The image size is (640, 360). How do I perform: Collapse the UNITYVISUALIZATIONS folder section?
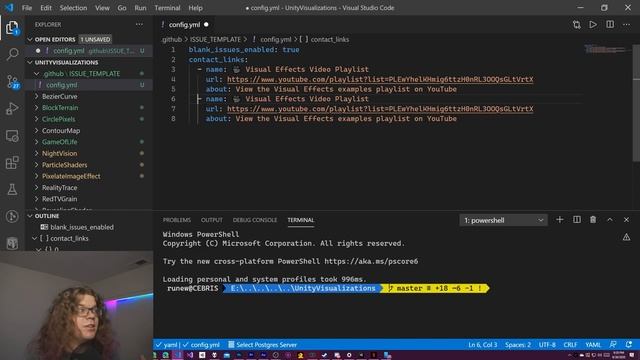point(30,62)
